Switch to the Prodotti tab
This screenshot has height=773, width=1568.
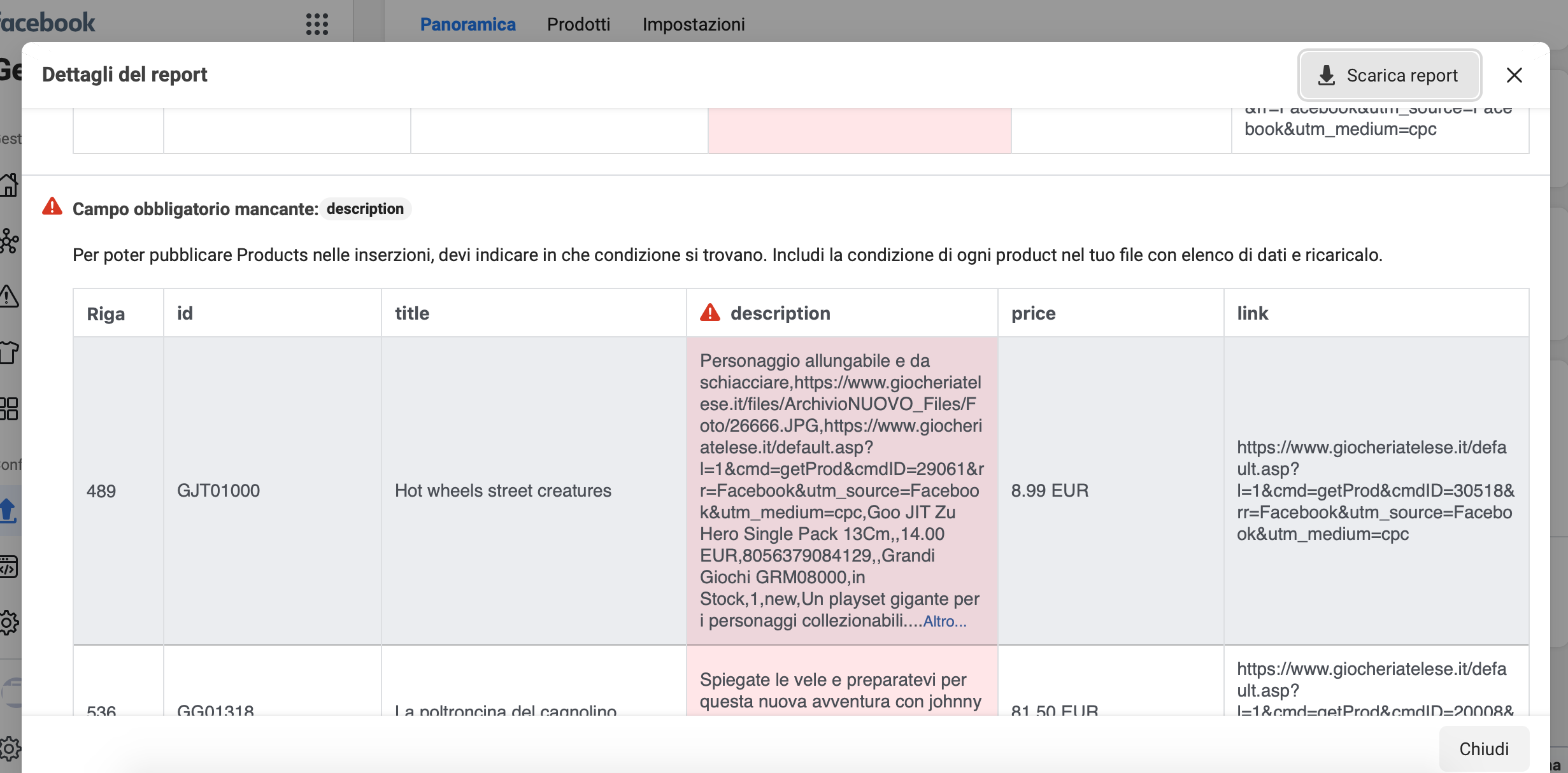pyautogui.click(x=578, y=24)
